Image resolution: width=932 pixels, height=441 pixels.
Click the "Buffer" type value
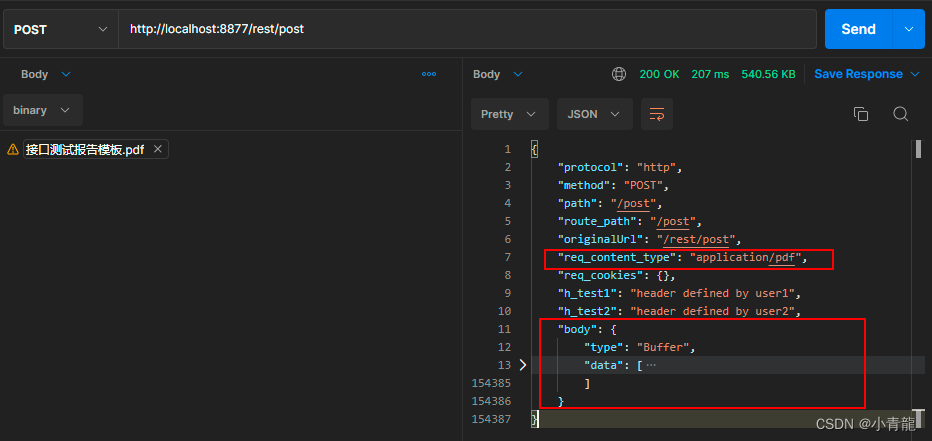tap(663, 347)
